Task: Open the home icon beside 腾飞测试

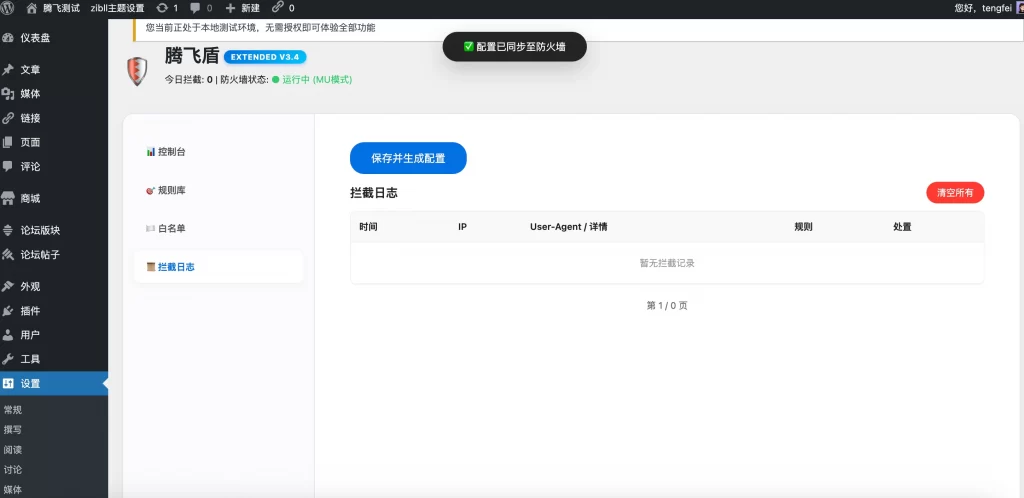Action: (x=31, y=8)
